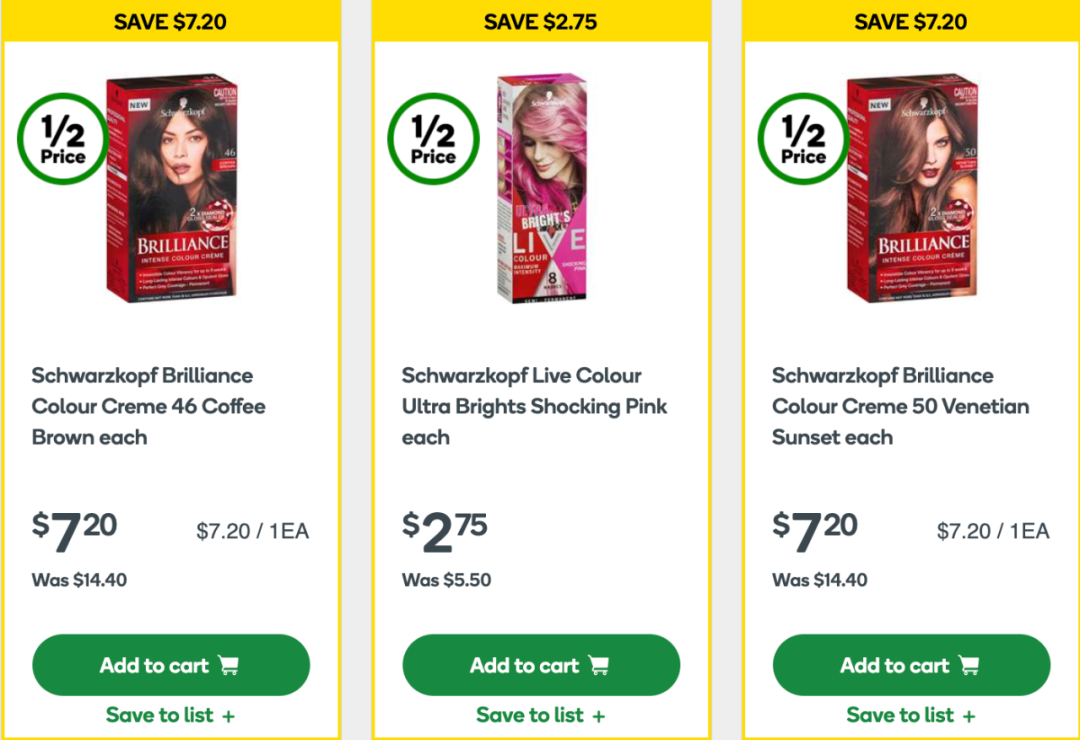Screen dimensions: 1080x740
Task: Open Schwarzkopf Brilliance 50 Venetian Sunset title
Action: [x=900, y=407]
